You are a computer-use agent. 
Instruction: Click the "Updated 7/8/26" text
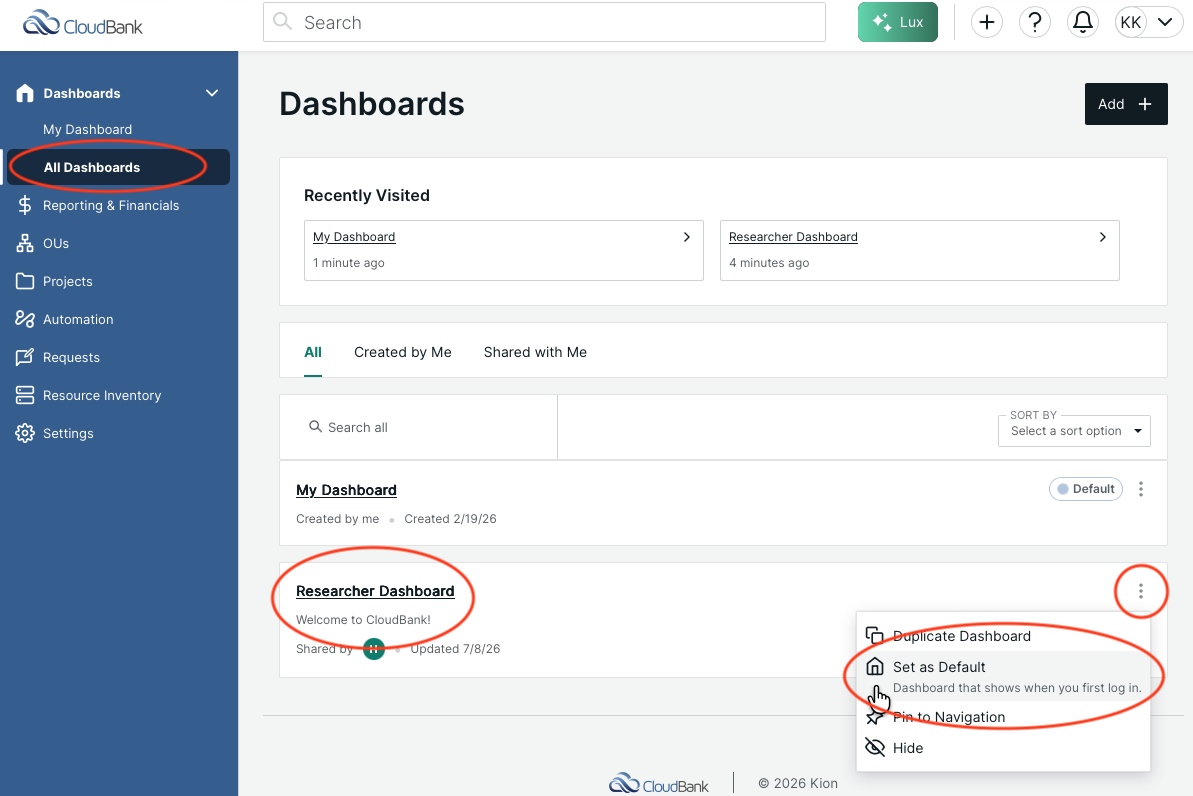[455, 648]
